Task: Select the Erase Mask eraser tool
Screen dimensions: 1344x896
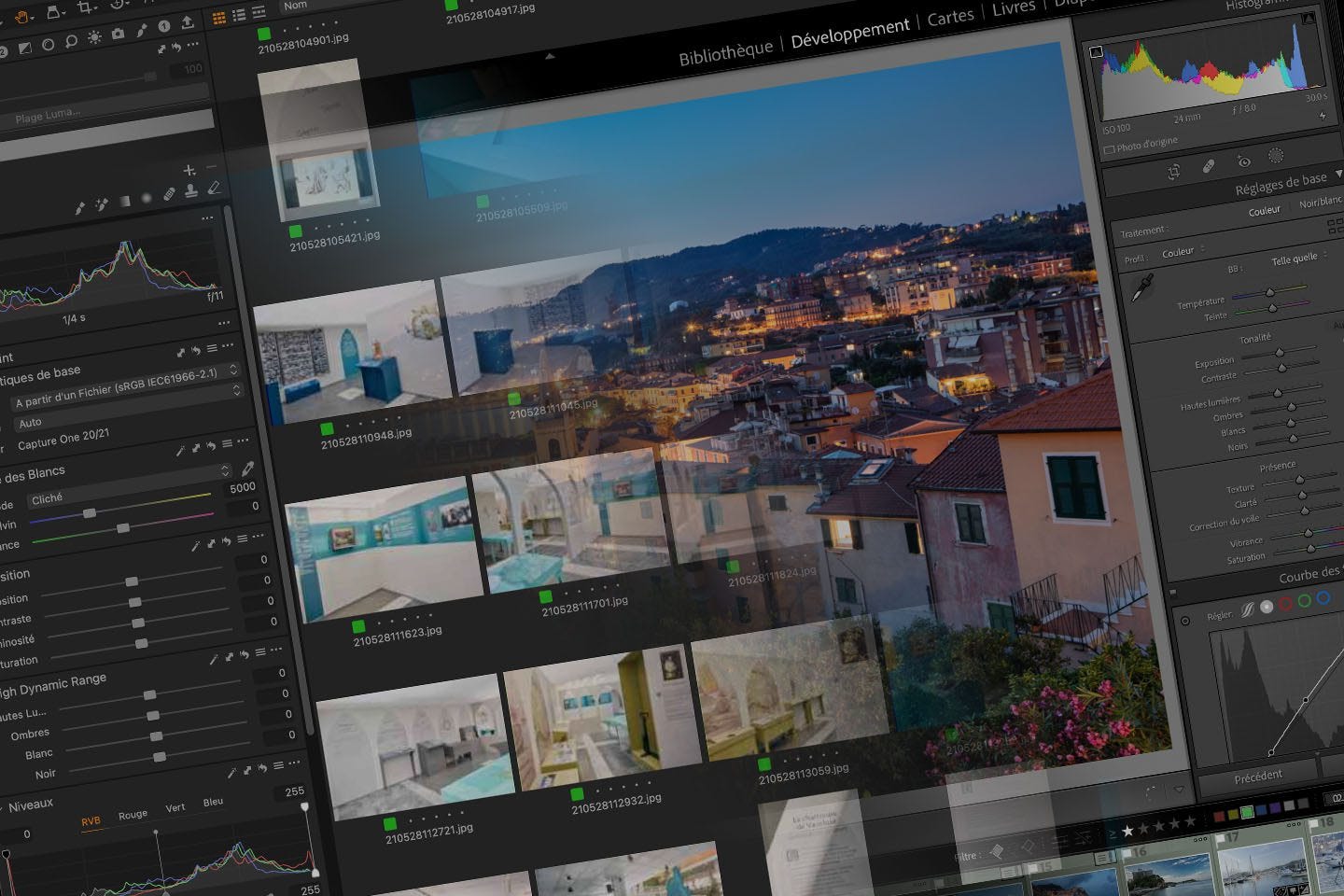Action: click(214, 187)
